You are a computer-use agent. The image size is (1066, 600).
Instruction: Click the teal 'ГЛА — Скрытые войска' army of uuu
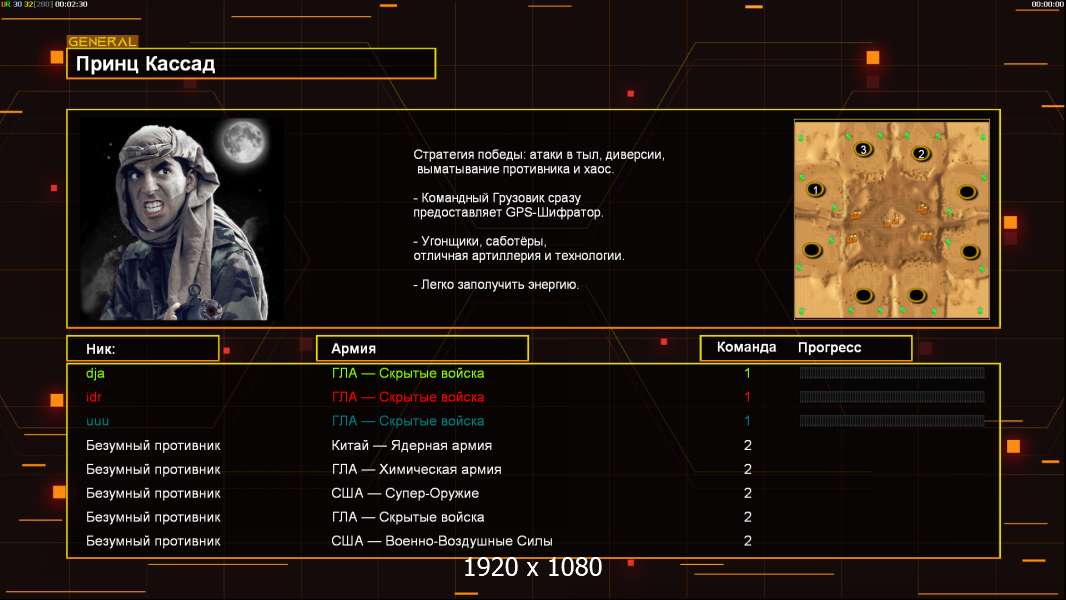point(408,421)
